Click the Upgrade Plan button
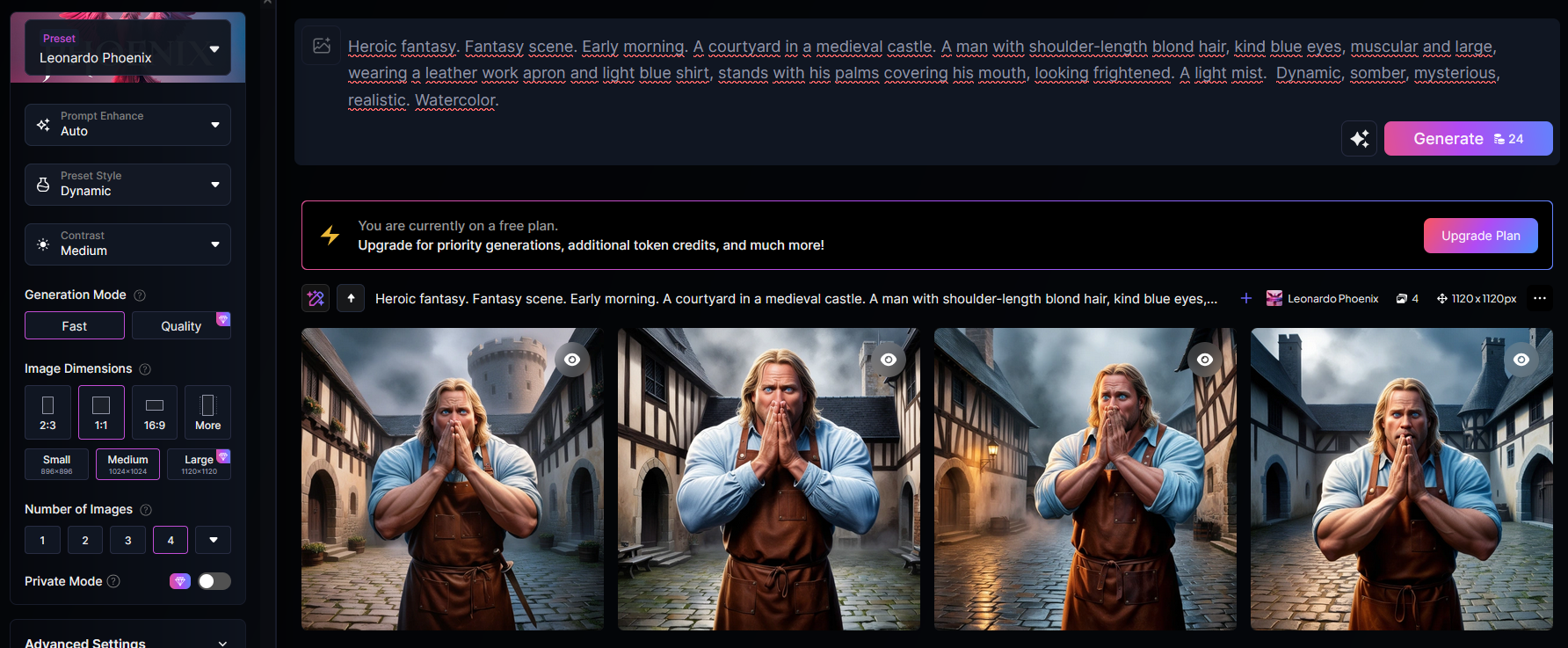 [1480, 236]
